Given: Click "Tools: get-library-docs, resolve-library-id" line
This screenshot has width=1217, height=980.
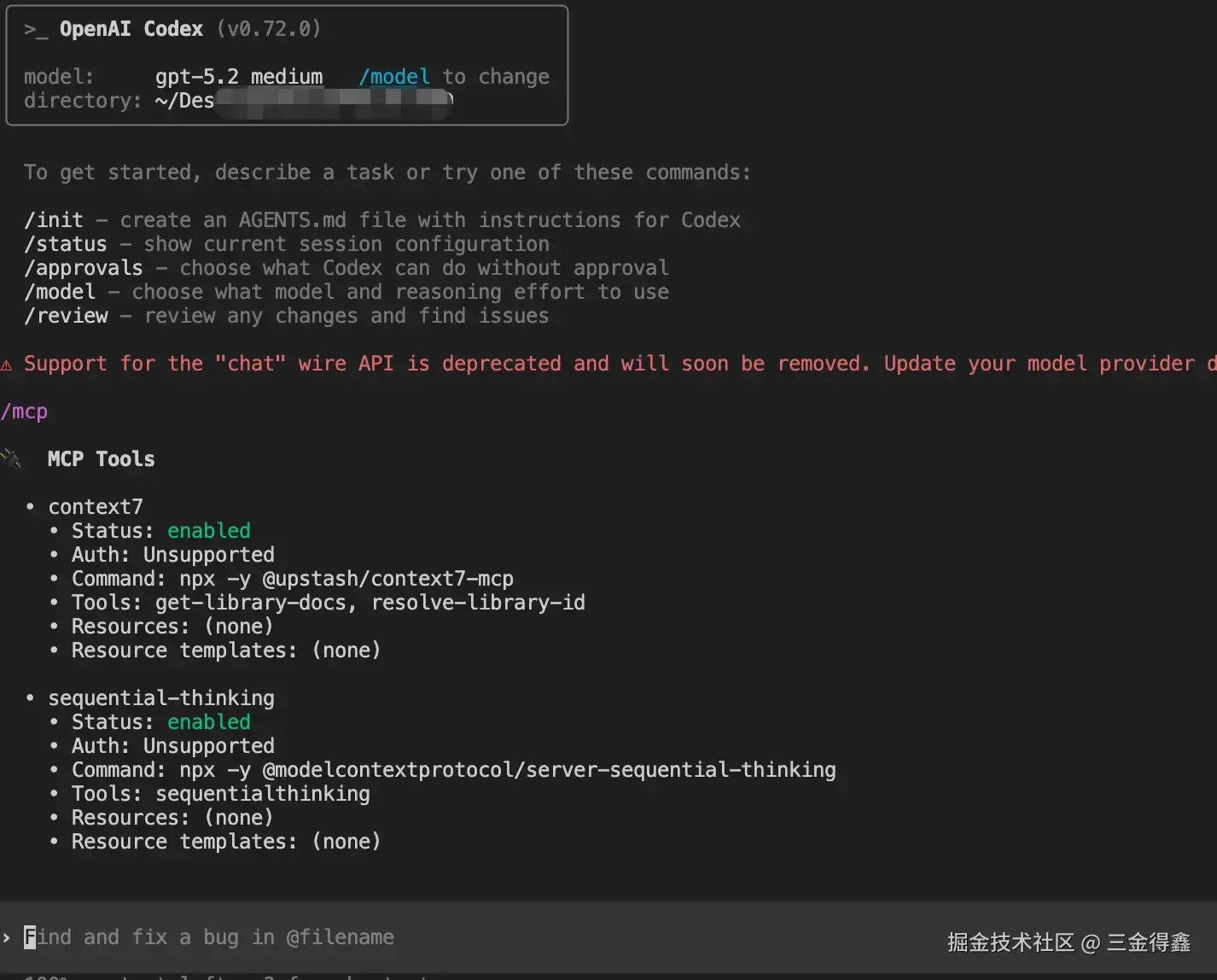Looking at the screenshot, I should coord(329,603).
